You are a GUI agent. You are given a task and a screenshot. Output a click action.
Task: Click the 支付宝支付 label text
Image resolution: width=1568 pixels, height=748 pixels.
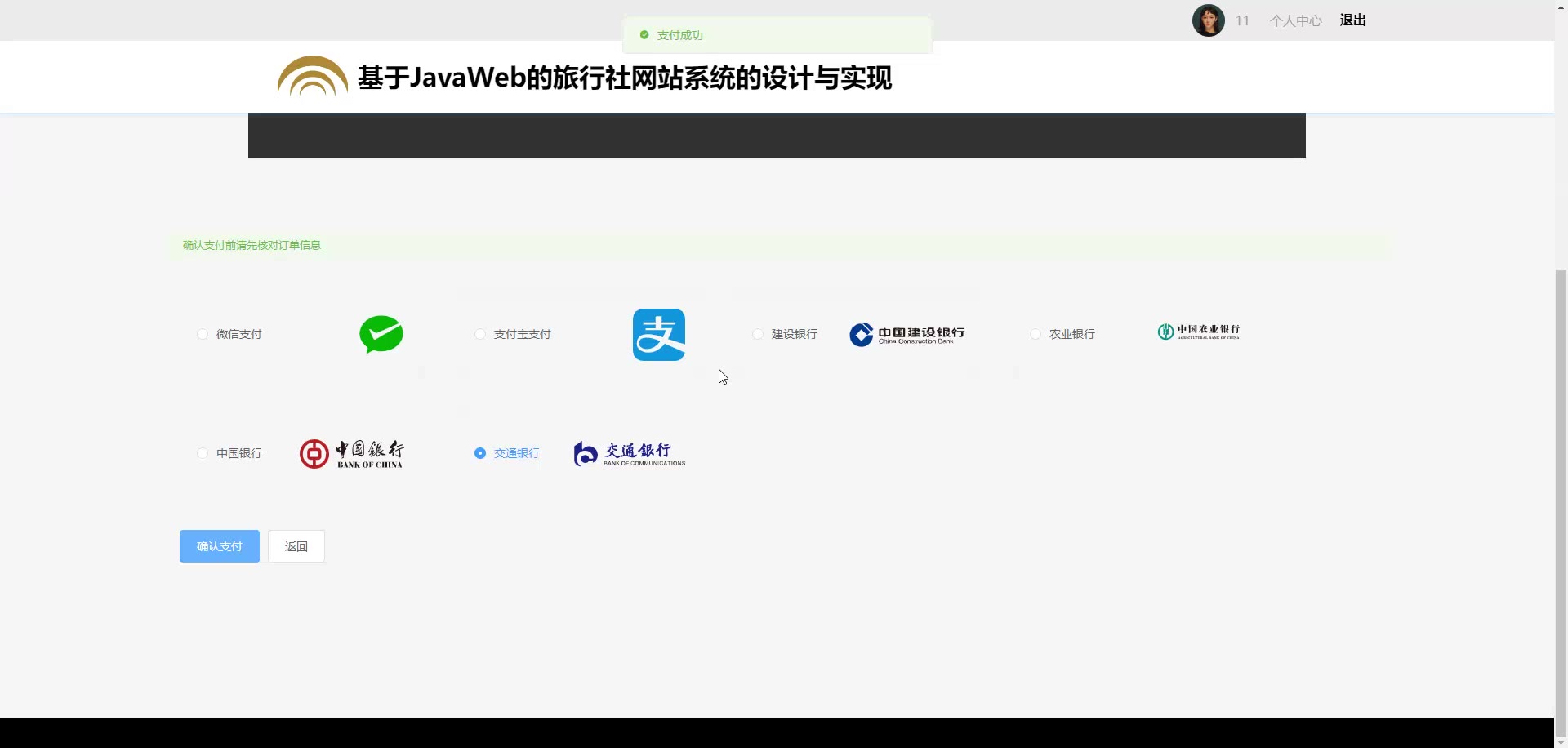(x=523, y=334)
